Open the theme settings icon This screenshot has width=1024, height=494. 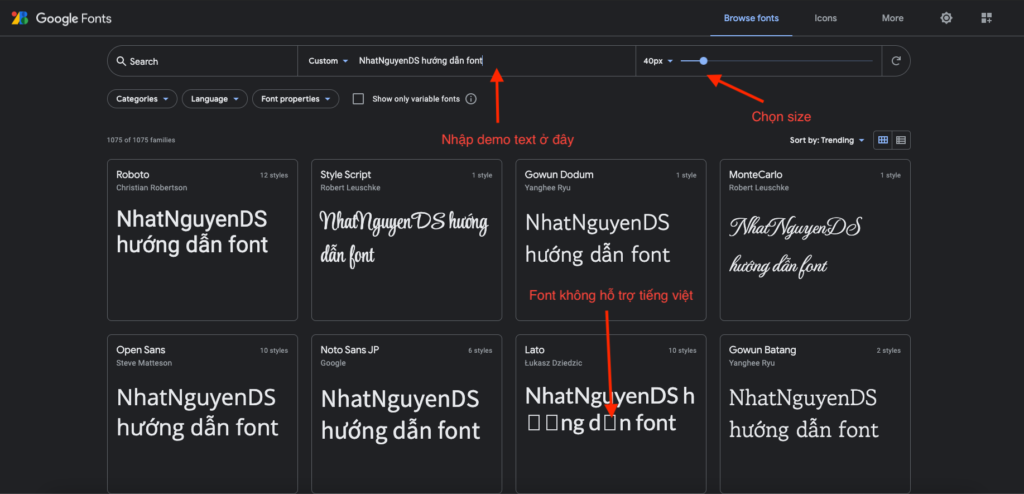click(946, 18)
